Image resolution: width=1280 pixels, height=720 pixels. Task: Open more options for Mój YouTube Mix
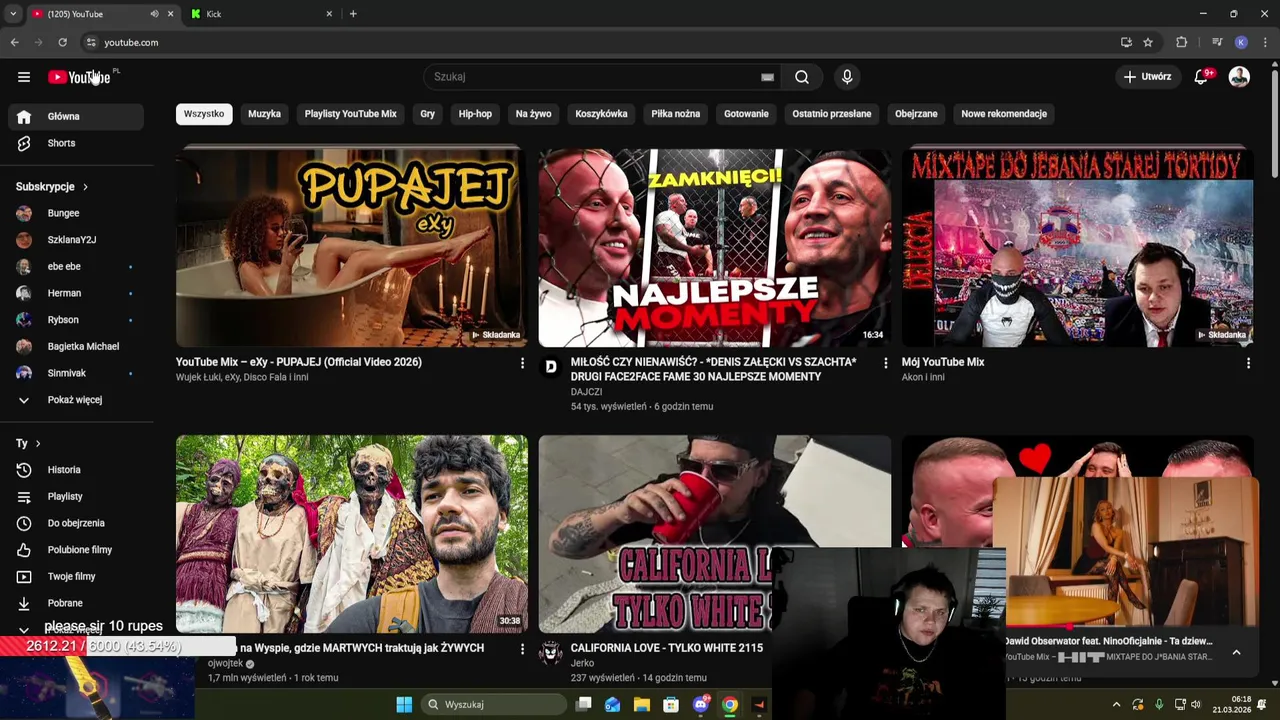(1248, 363)
